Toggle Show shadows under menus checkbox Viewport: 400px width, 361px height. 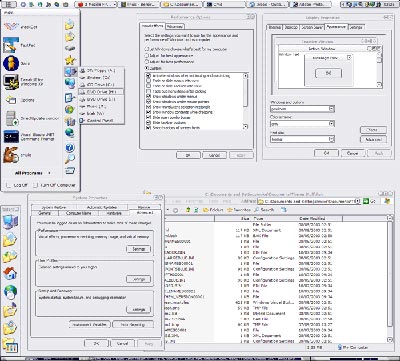click(149, 96)
